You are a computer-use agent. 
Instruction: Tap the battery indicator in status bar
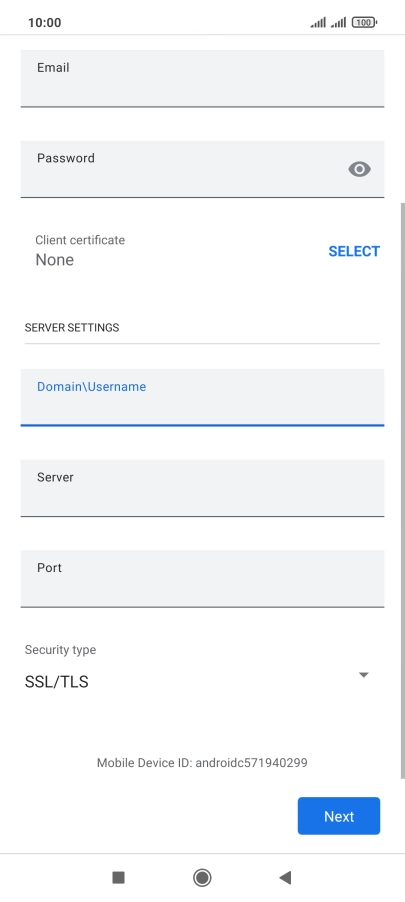pyautogui.click(x=364, y=22)
